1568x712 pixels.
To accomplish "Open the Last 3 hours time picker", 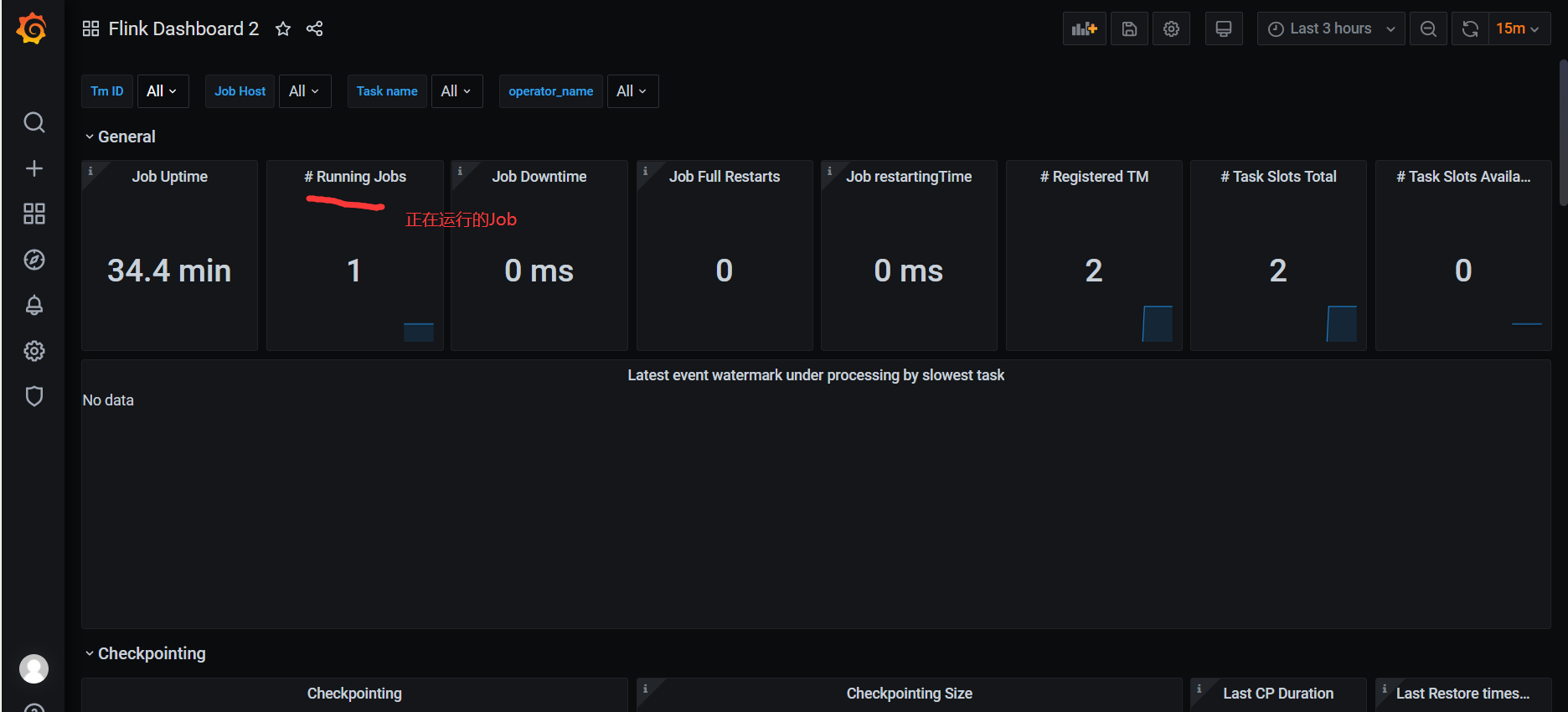I will (x=1330, y=28).
